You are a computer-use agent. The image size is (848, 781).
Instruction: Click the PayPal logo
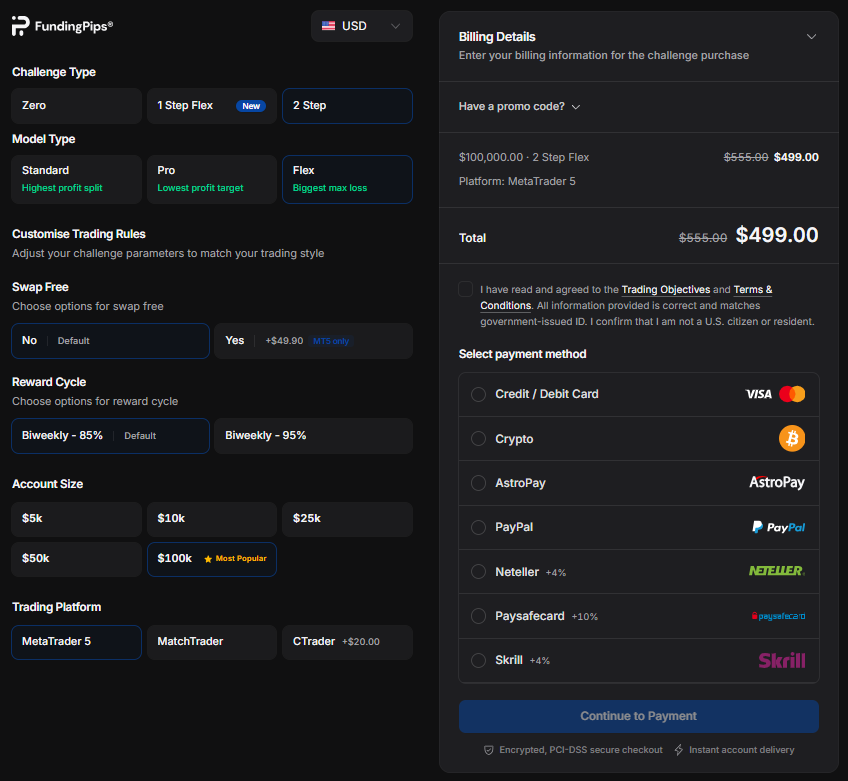point(778,527)
